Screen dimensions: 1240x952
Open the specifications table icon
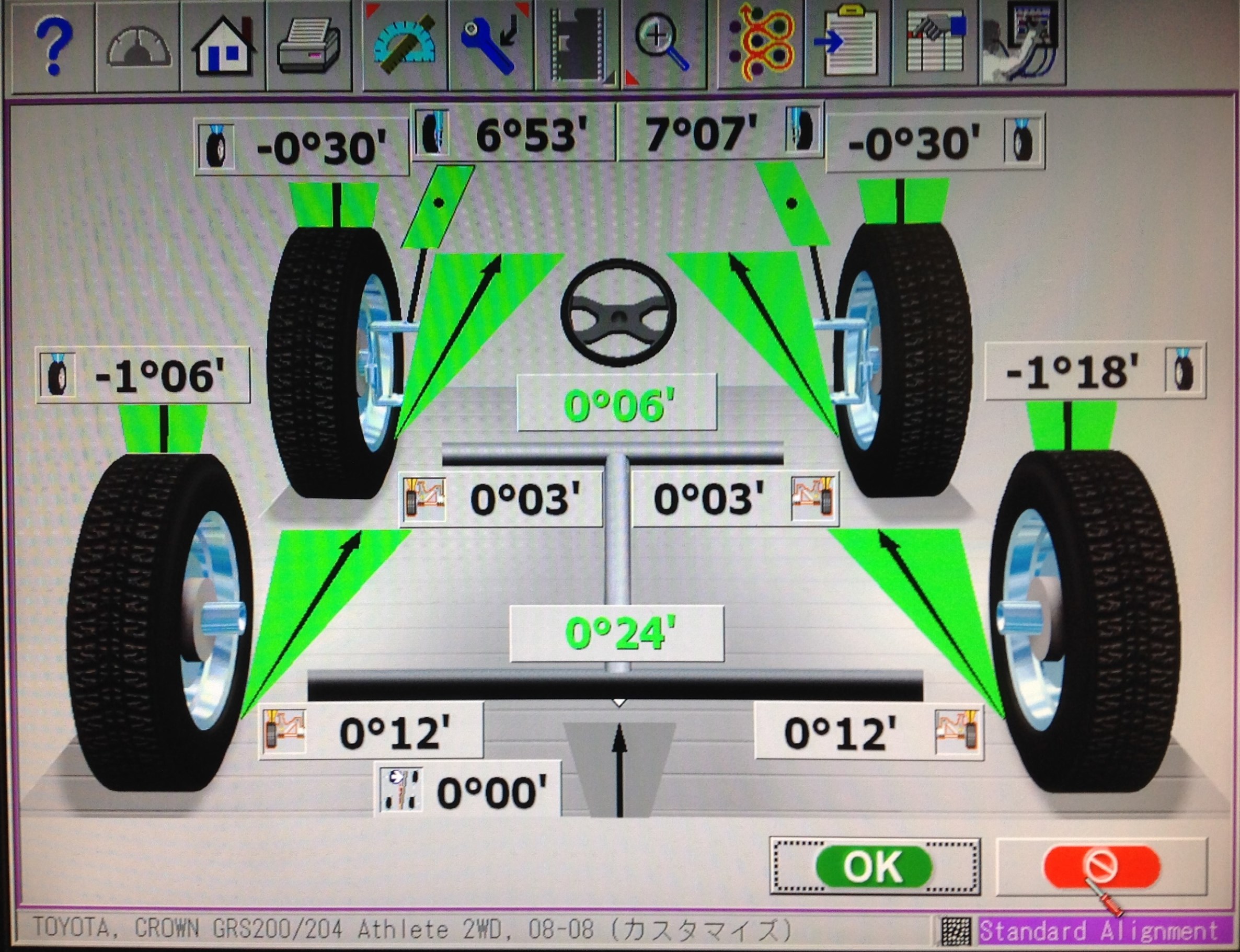coord(935,45)
